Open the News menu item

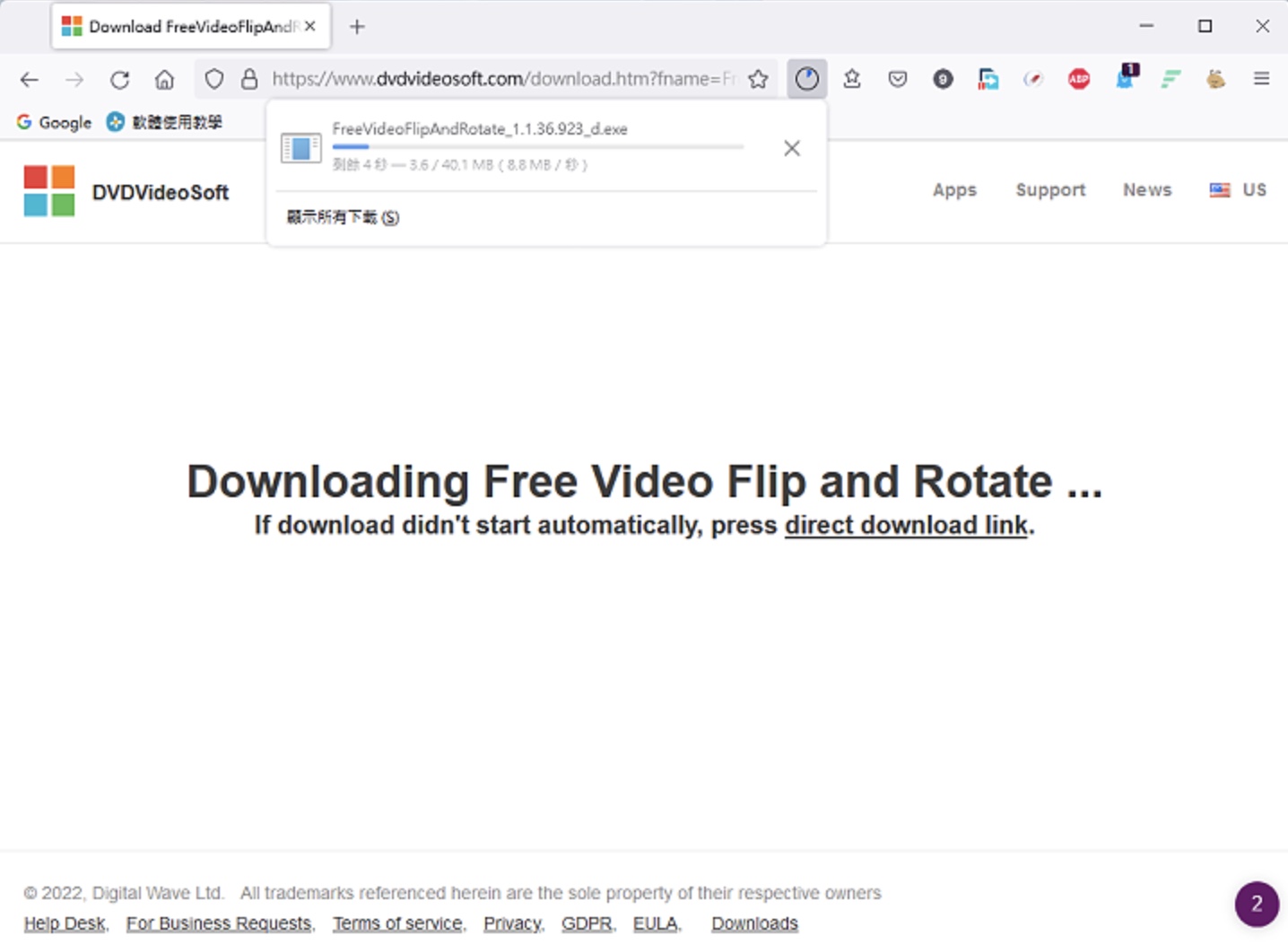point(1147,190)
